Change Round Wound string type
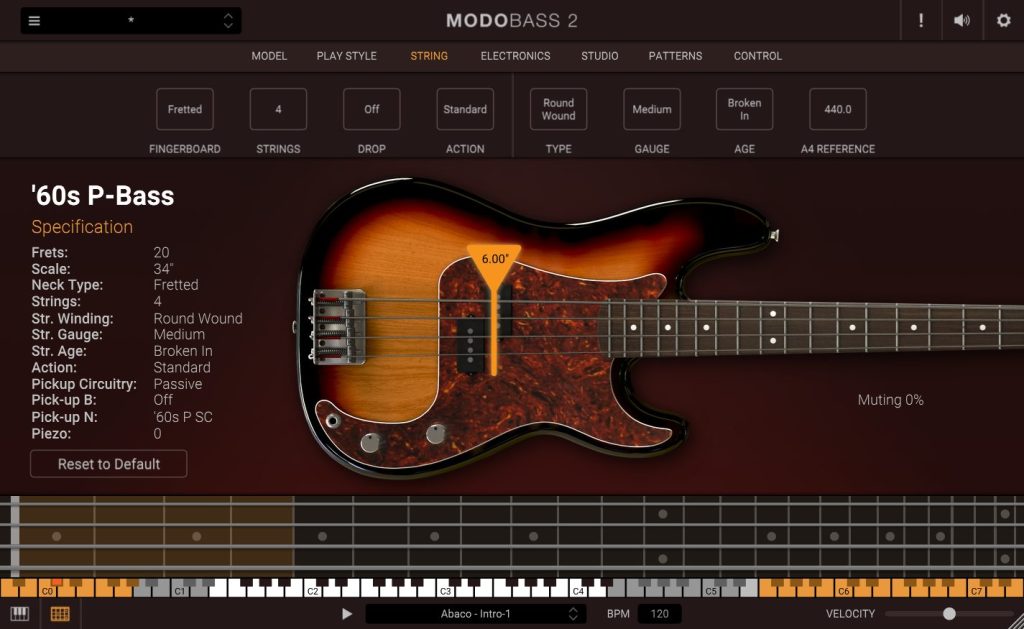This screenshot has height=629, width=1024. click(558, 109)
